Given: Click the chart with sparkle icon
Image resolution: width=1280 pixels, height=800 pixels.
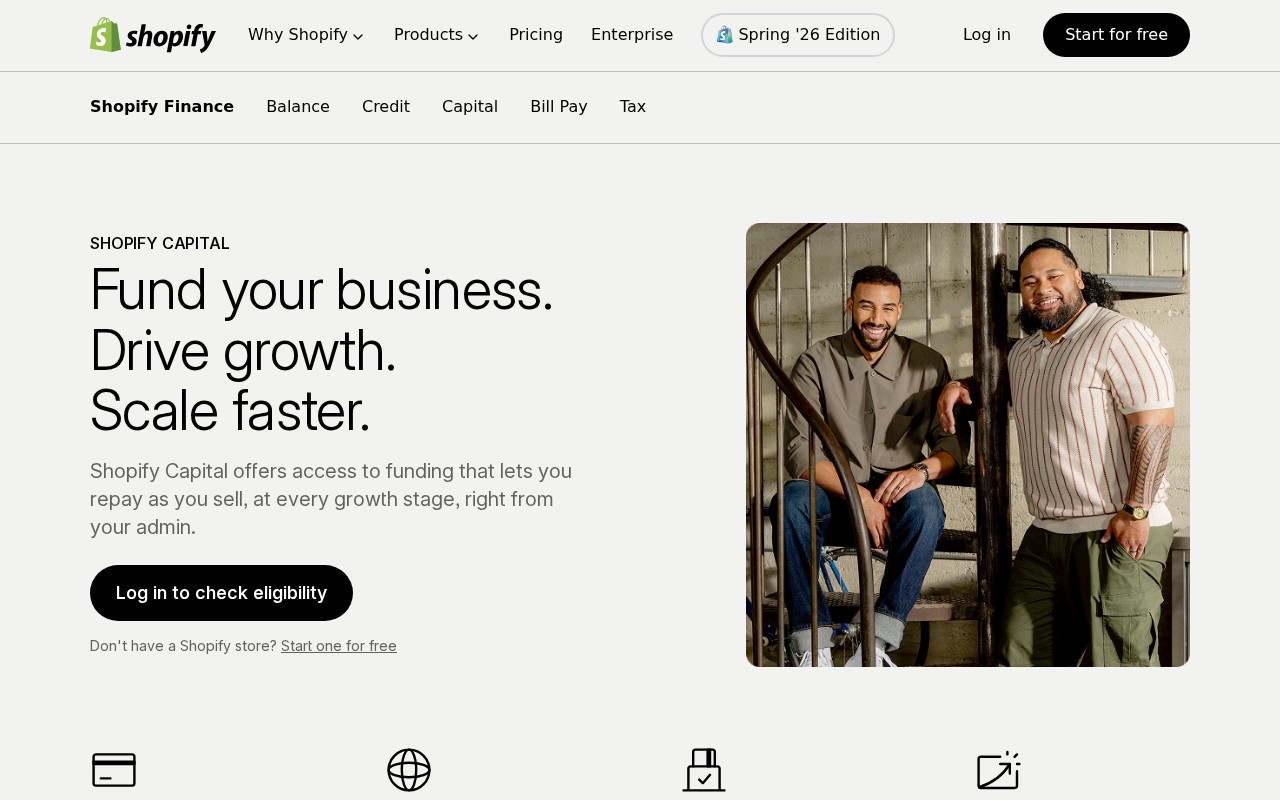Looking at the screenshot, I should 998,770.
